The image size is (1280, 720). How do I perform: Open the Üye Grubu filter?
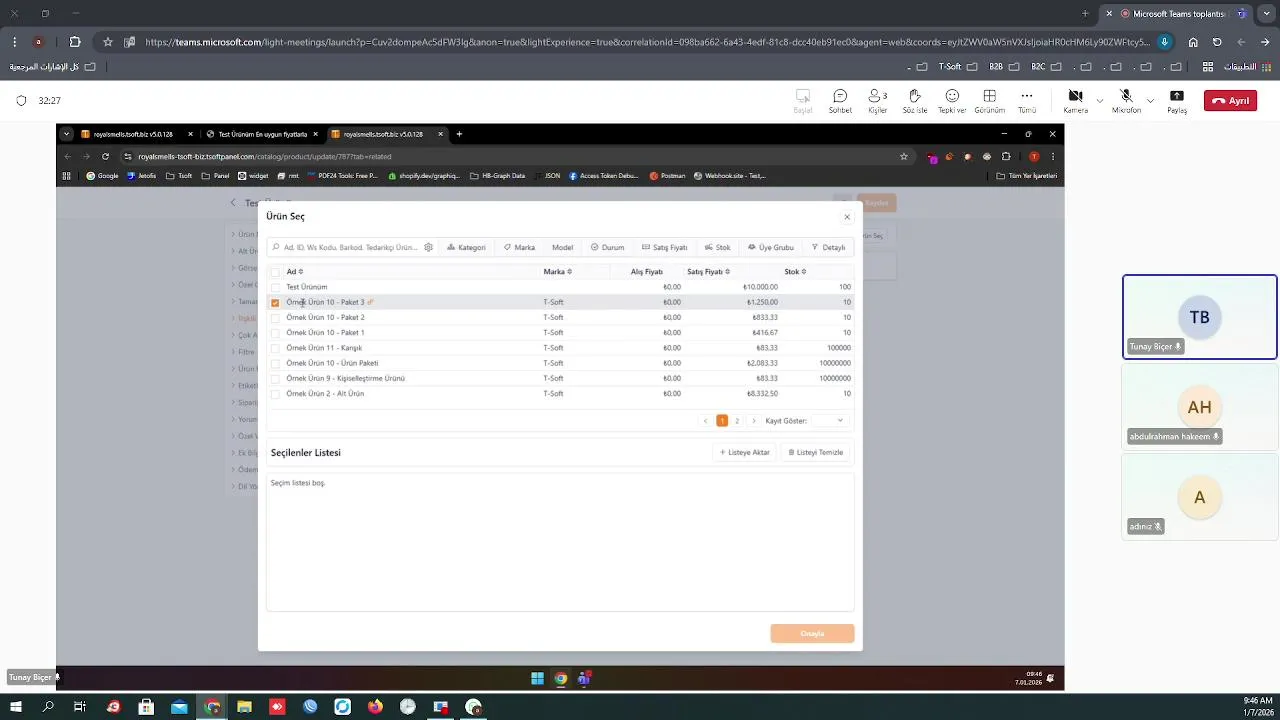pyautogui.click(x=771, y=247)
